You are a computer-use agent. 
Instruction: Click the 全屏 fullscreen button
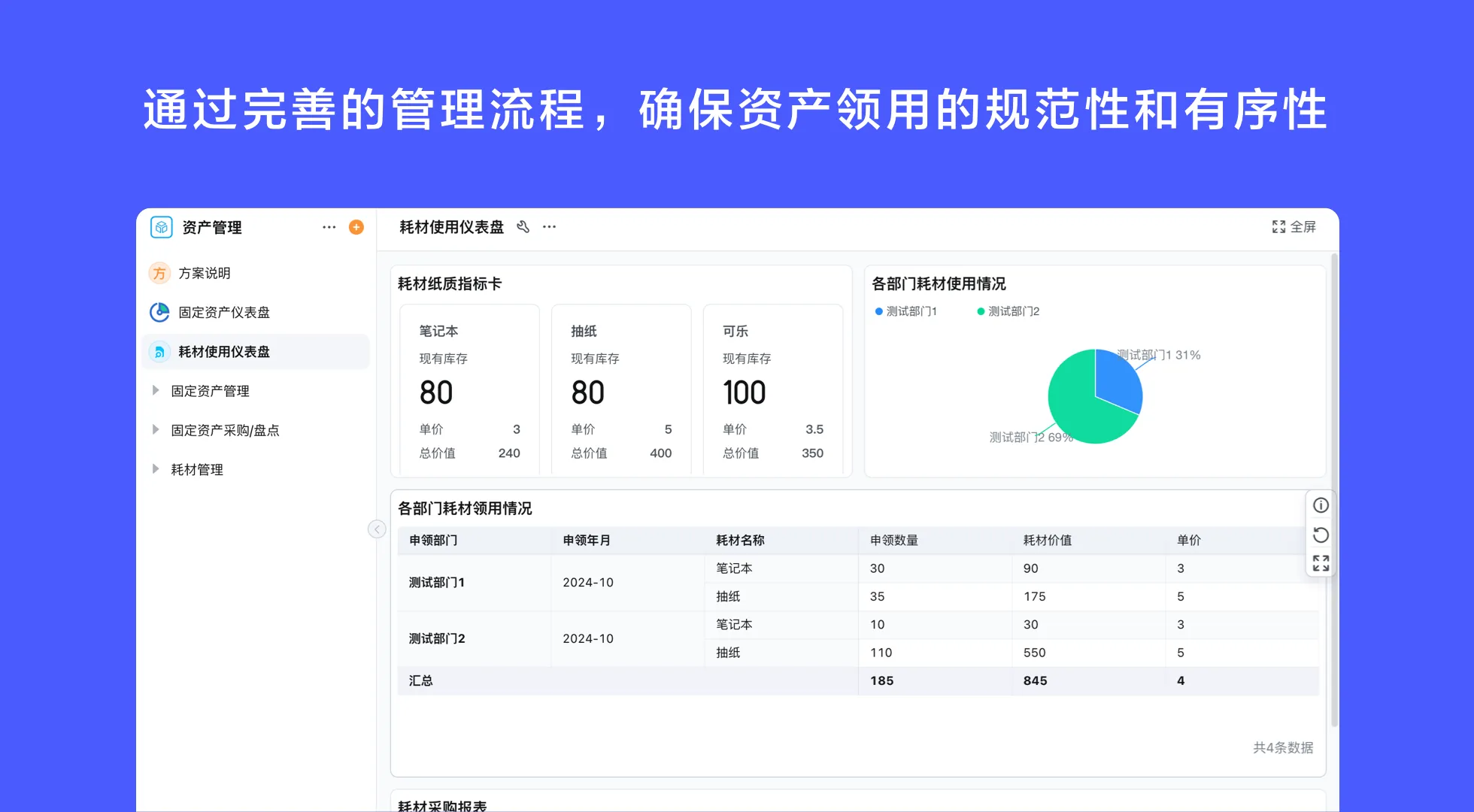(x=1294, y=227)
